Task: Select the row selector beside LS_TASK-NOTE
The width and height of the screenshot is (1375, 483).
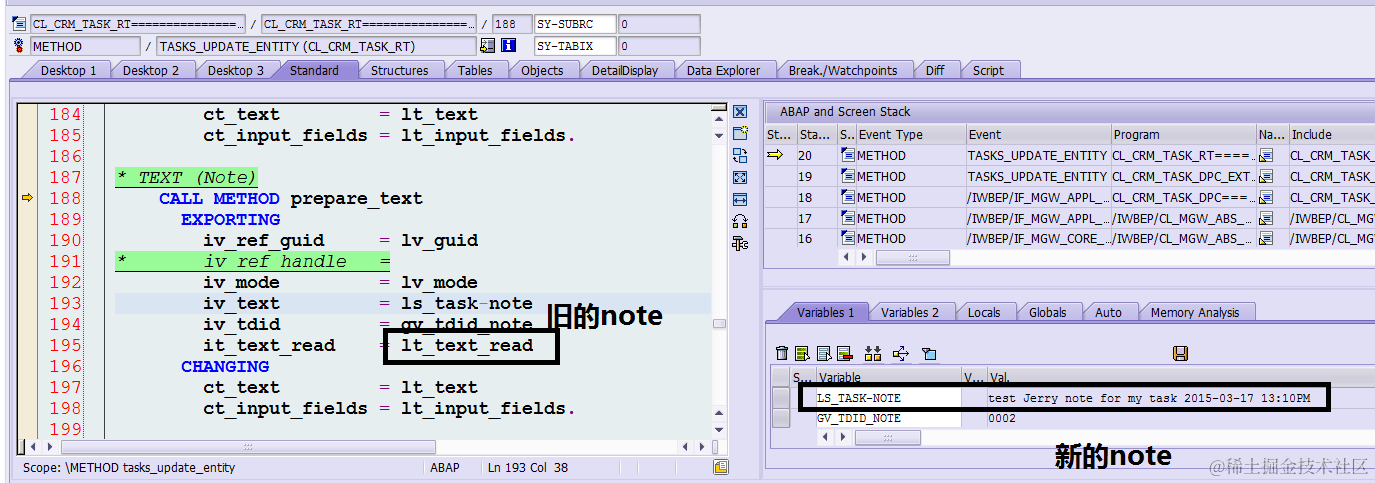Action: click(x=781, y=398)
